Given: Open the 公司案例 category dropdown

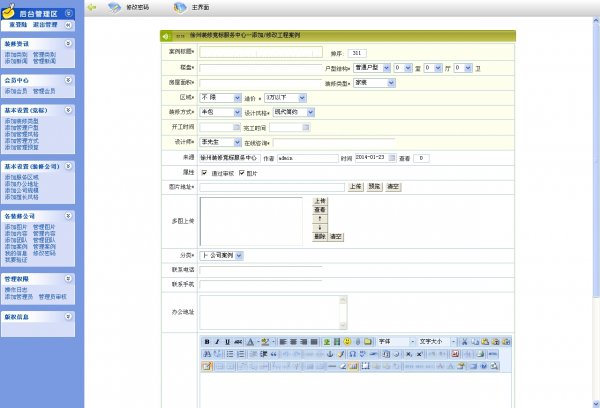Looking at the screenshot, I should (x=221, y=255).
